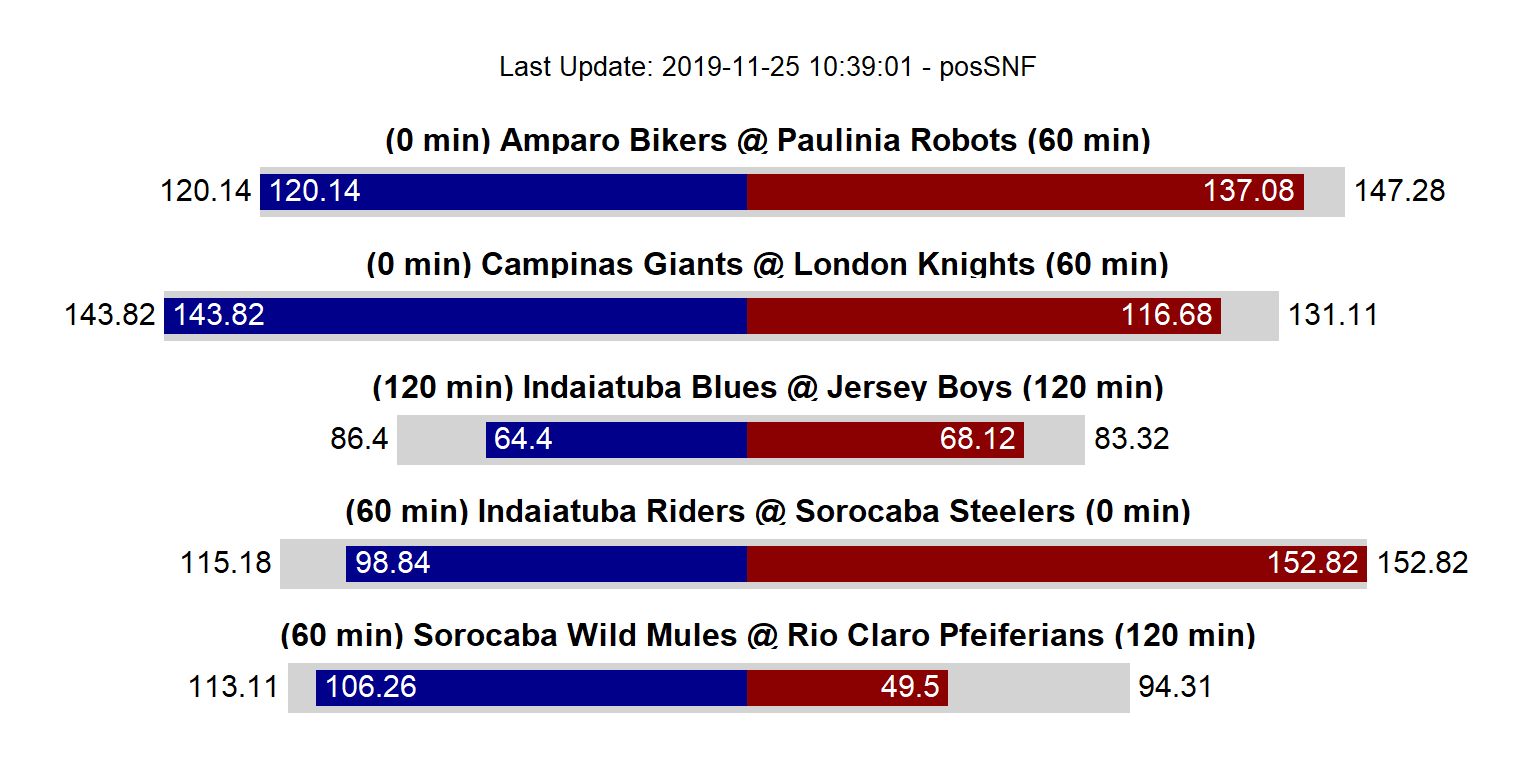Click the Campinas Giants @ London Knights heading
The image size is (1536, 768).
click(x=767, y=265)
